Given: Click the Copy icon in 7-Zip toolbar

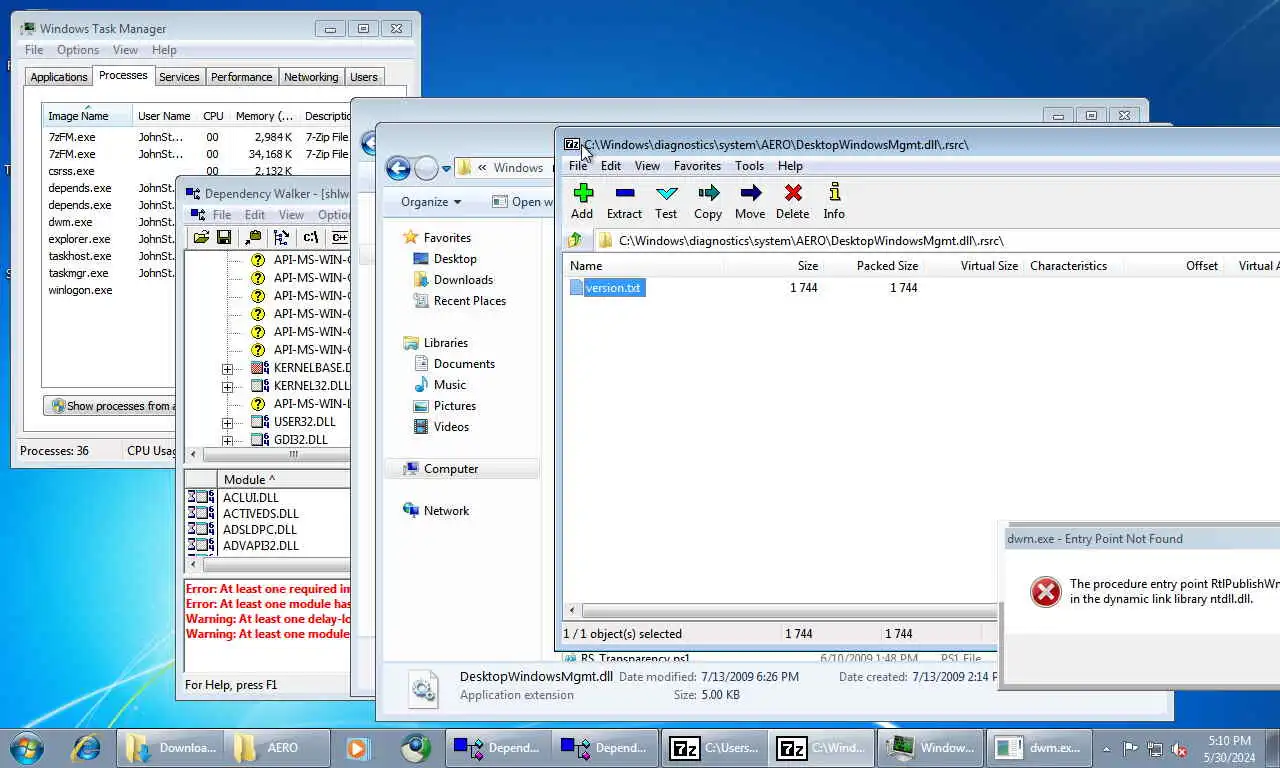Looking at the screenshot, I should point(708,200).
